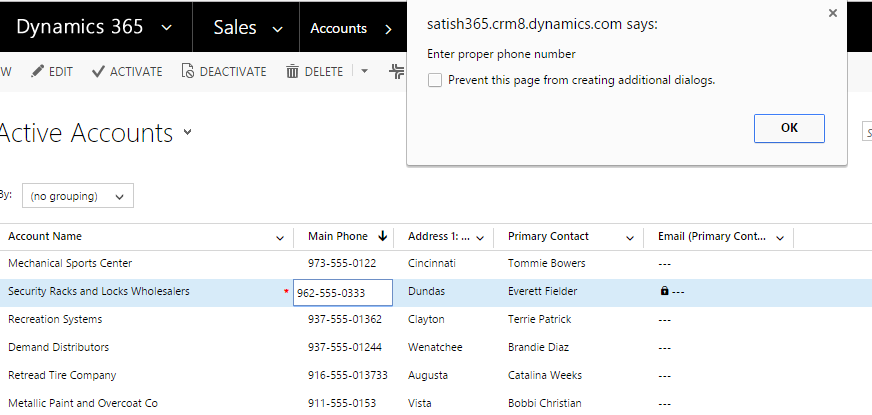Viewport: 872px width, 415px height.
Task: Click the Activate checkmark icon
Action: pos(98,72)
